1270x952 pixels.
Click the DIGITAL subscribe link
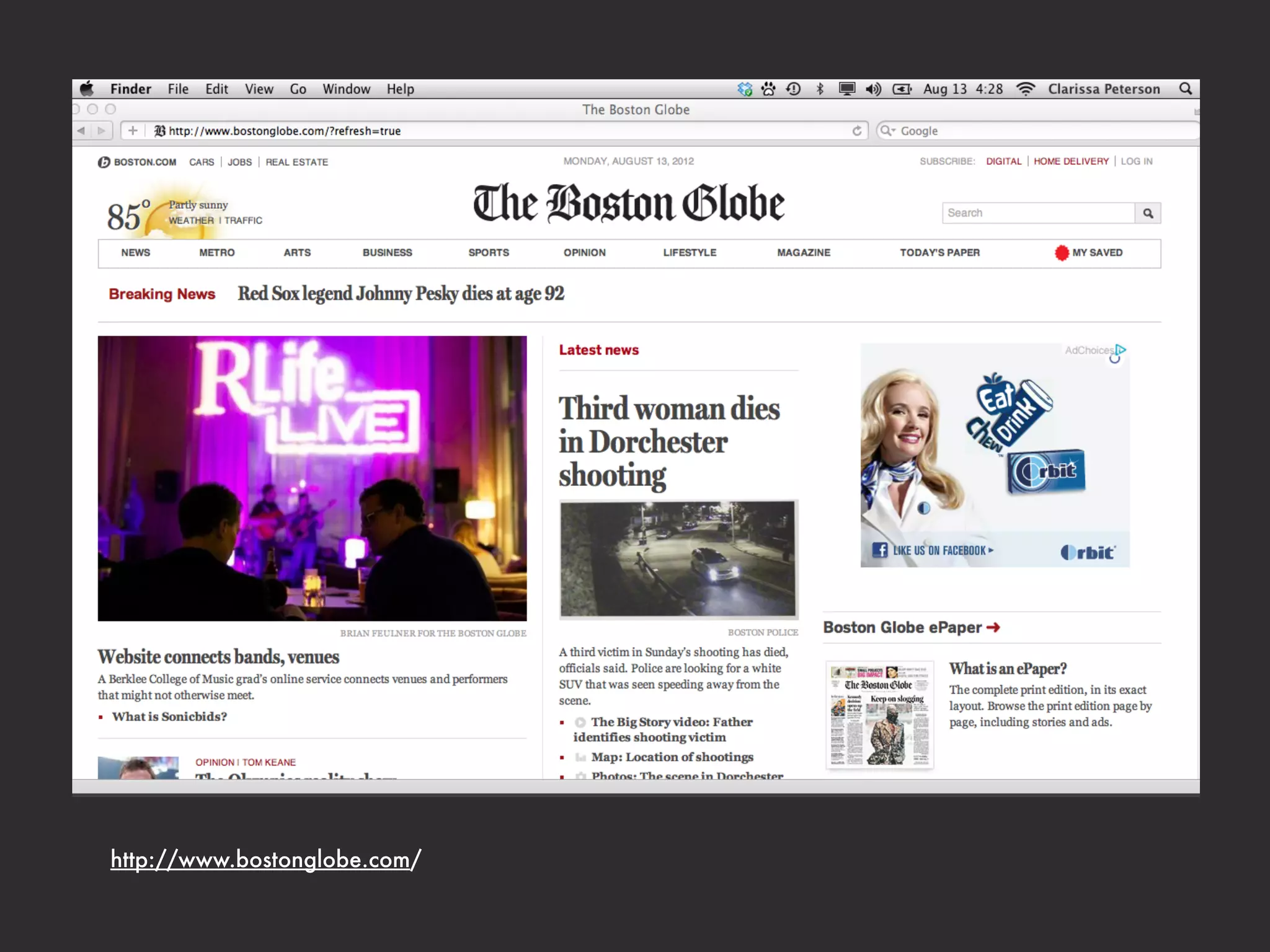click(1003, 161)
